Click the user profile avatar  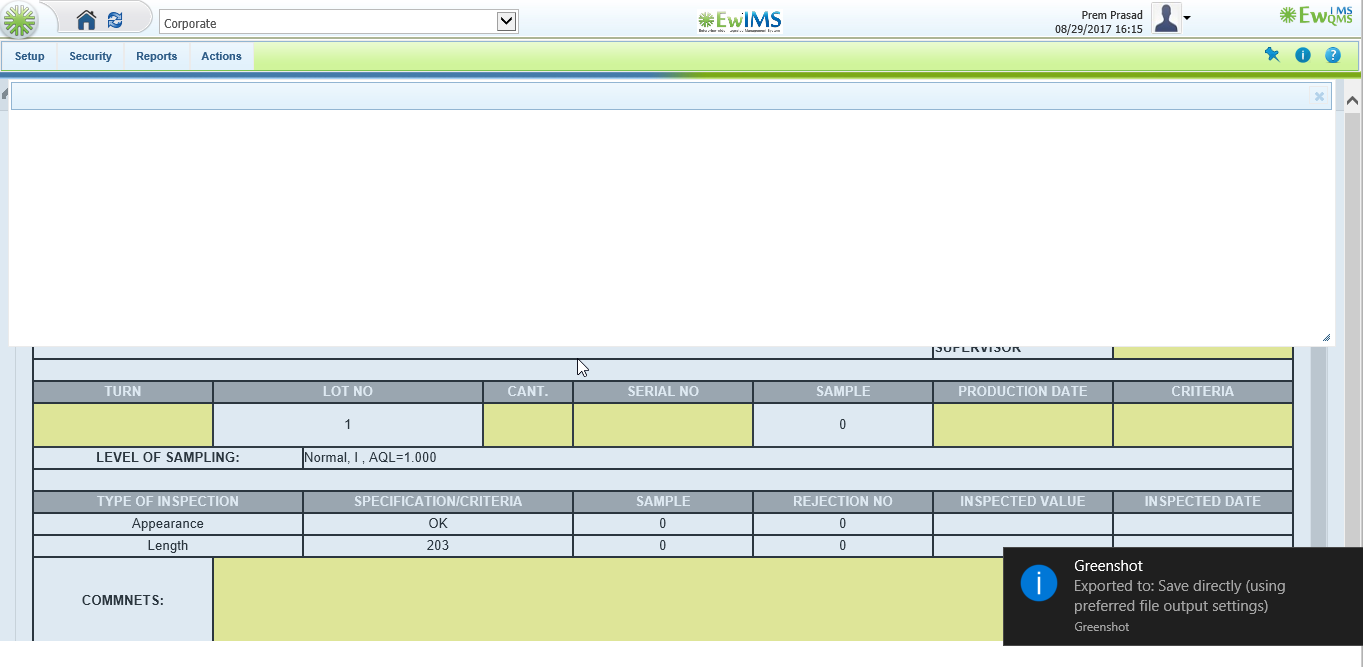pyautogui.click(x=1166, y=18)
